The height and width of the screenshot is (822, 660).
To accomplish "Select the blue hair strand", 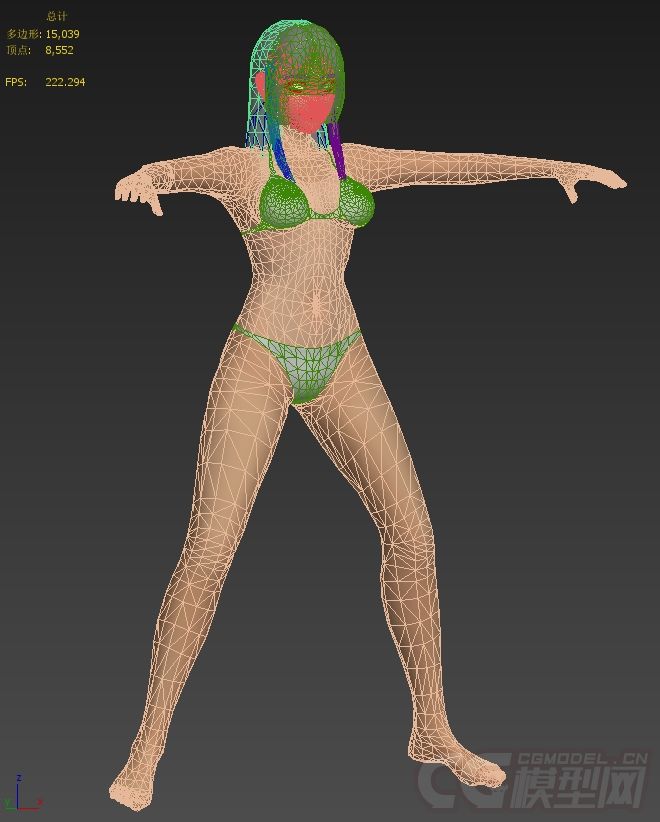I will tap(283, 153).
